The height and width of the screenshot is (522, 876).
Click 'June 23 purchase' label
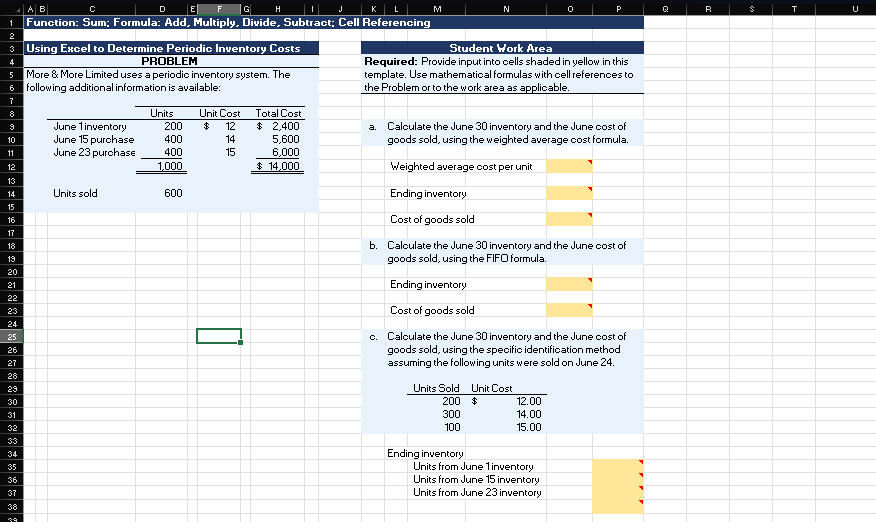[x=94, y=152]
